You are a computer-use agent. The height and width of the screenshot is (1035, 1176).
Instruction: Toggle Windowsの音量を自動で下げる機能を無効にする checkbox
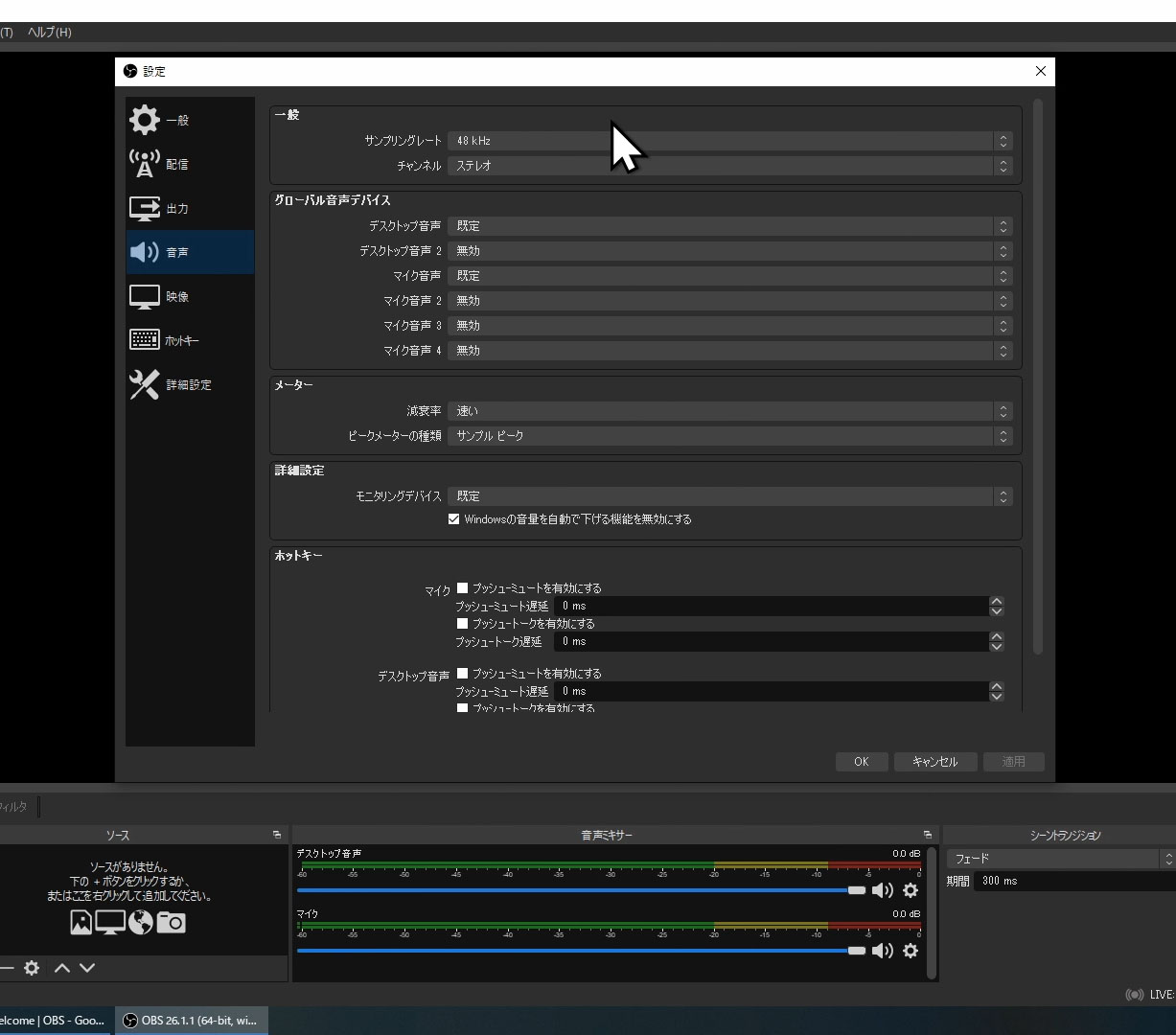453,519
